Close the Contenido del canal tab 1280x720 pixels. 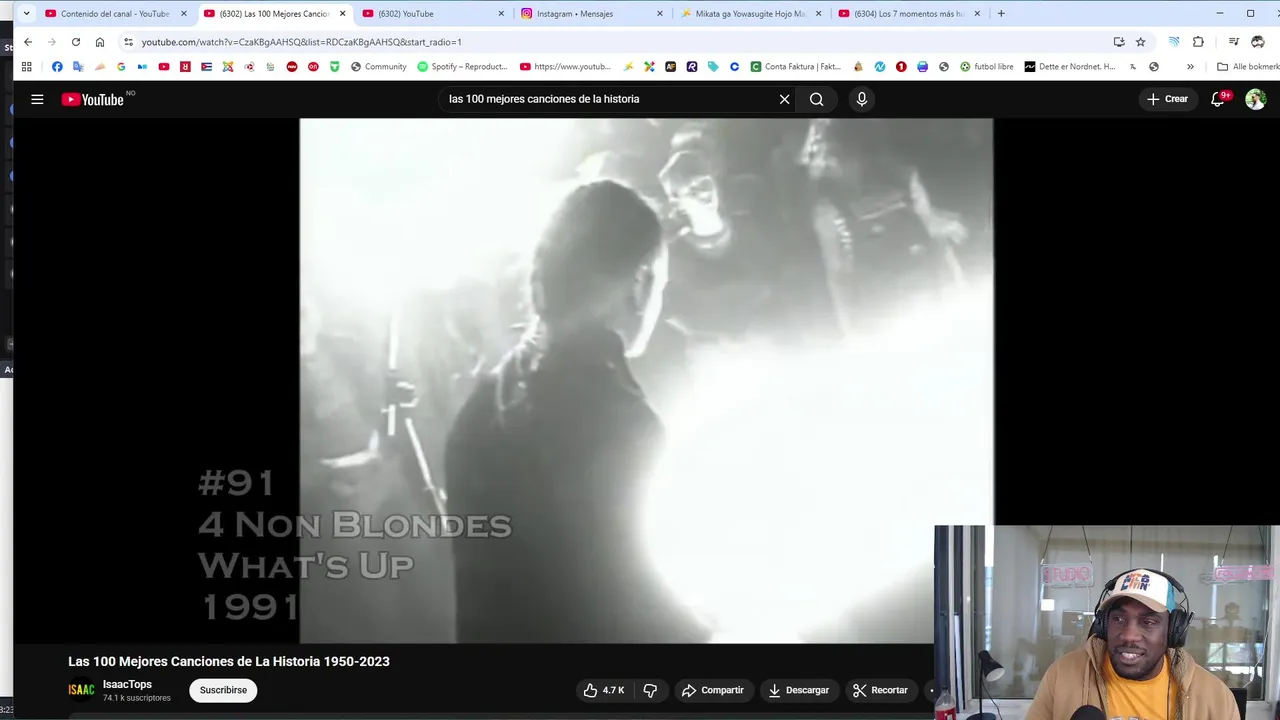pyautogui.click(x=184, y=14)
